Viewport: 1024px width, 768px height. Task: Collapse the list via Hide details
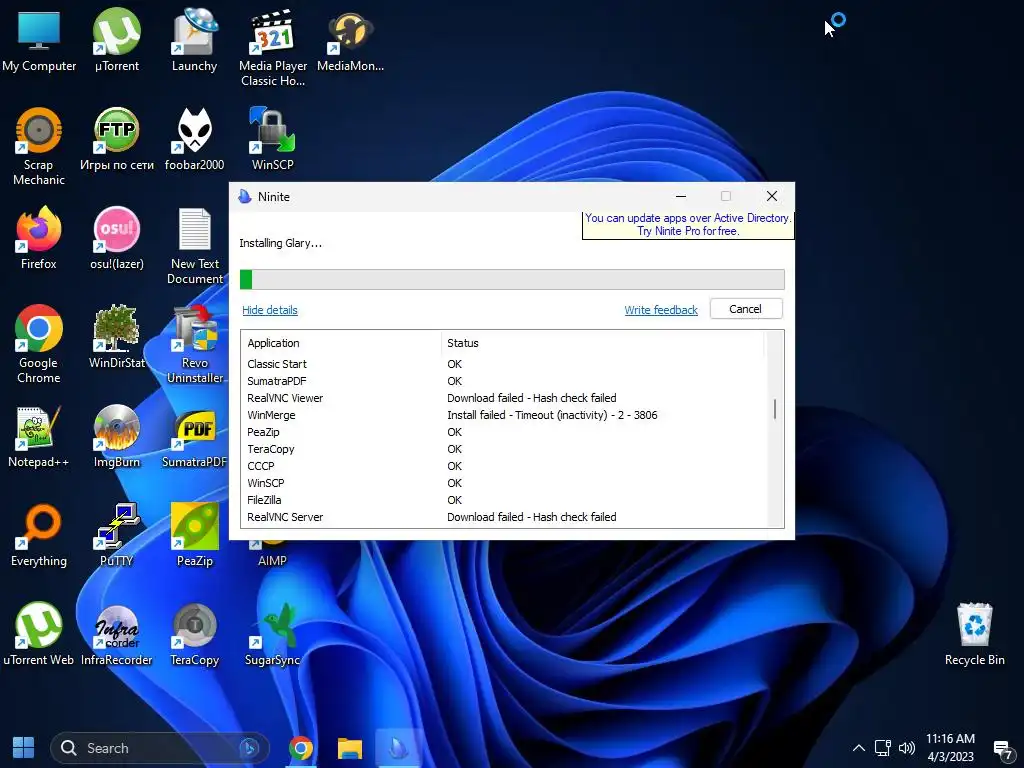[x=270, y=310]
